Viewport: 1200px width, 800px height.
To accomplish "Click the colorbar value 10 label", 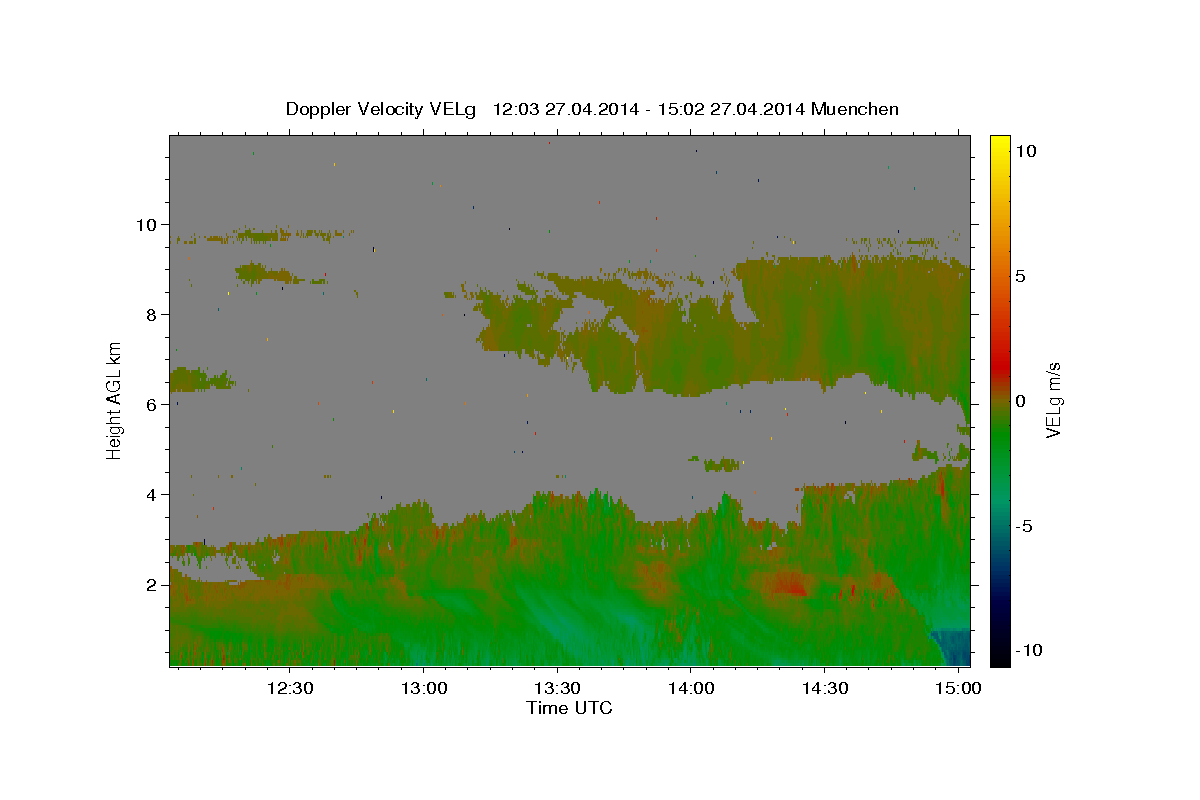I will pyautogui.click(x=1025, y=151).
